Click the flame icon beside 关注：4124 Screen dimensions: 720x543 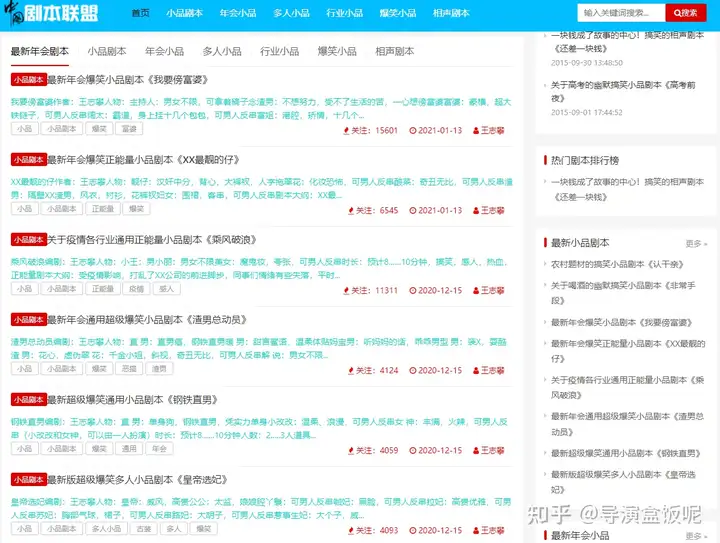coord(351,370)
